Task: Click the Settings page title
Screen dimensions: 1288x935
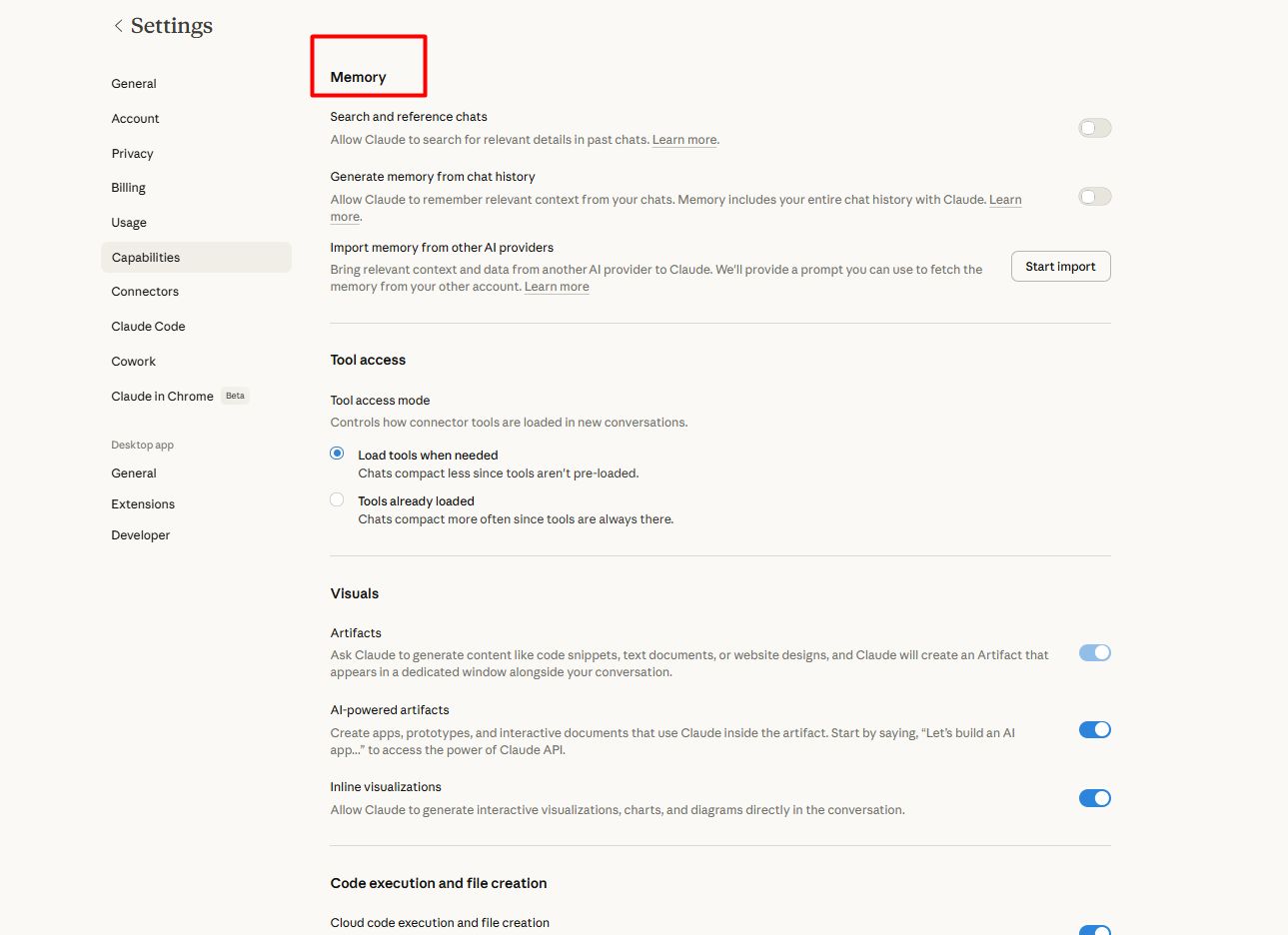Action: coord(172,26)
